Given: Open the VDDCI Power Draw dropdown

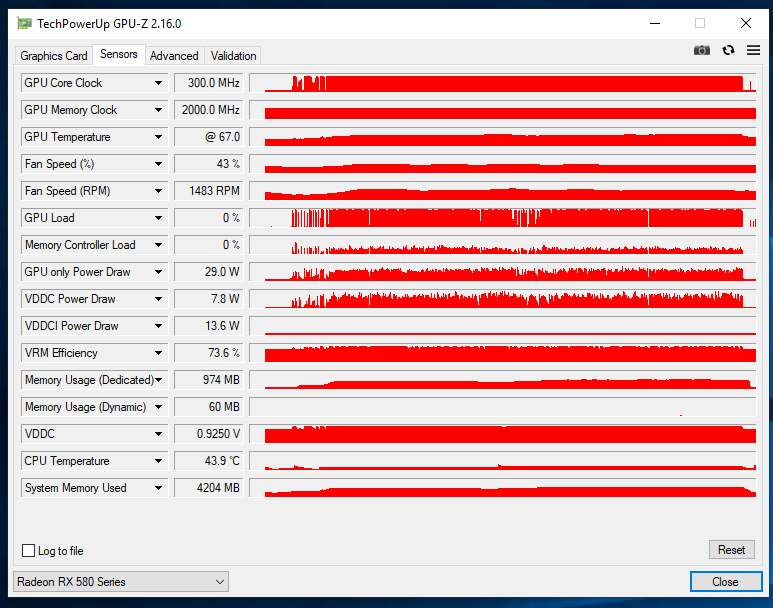Looking at the screenshot, I should (x=158, y=326).
